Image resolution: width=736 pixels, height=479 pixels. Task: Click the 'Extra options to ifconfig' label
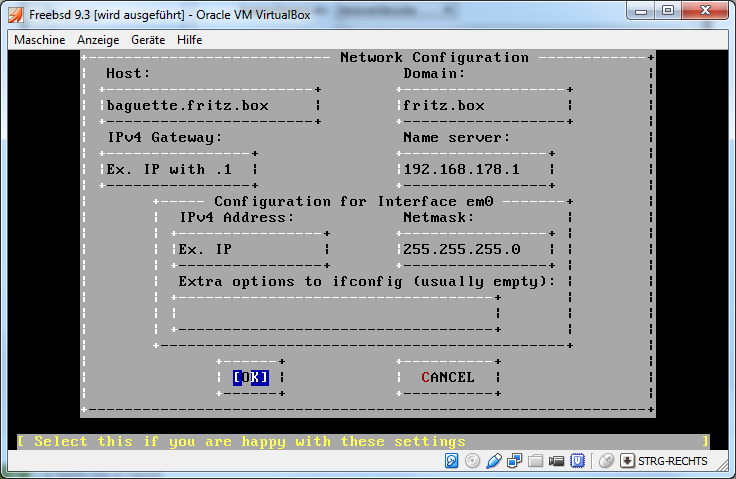(x=366, y=281)
